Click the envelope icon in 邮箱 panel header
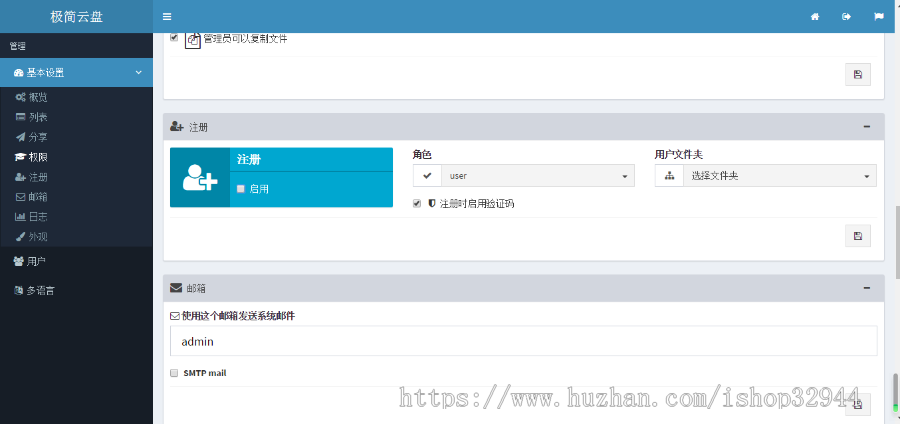Screen dimensions: 900x424 [x=176, y=287]
